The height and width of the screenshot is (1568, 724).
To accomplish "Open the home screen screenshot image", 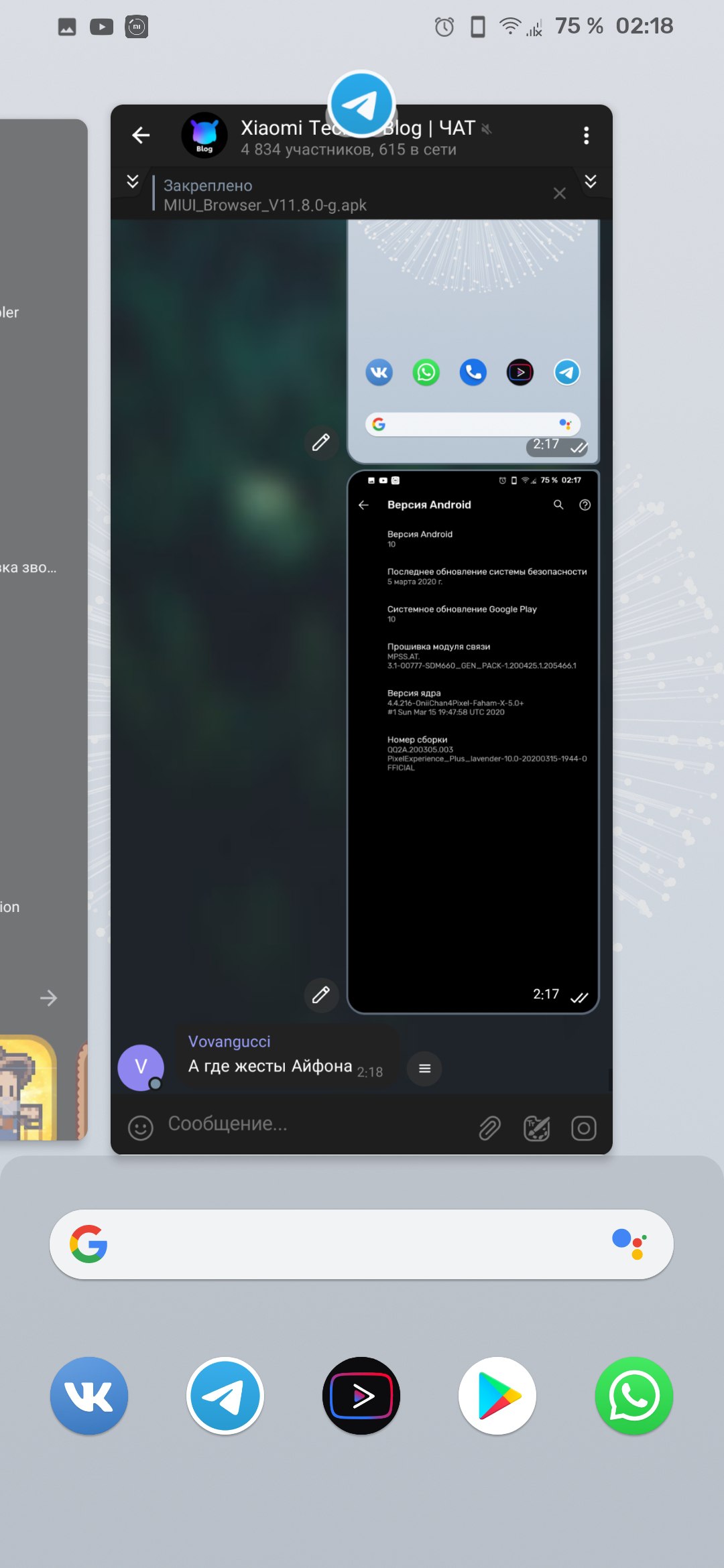I will [473, 342].
